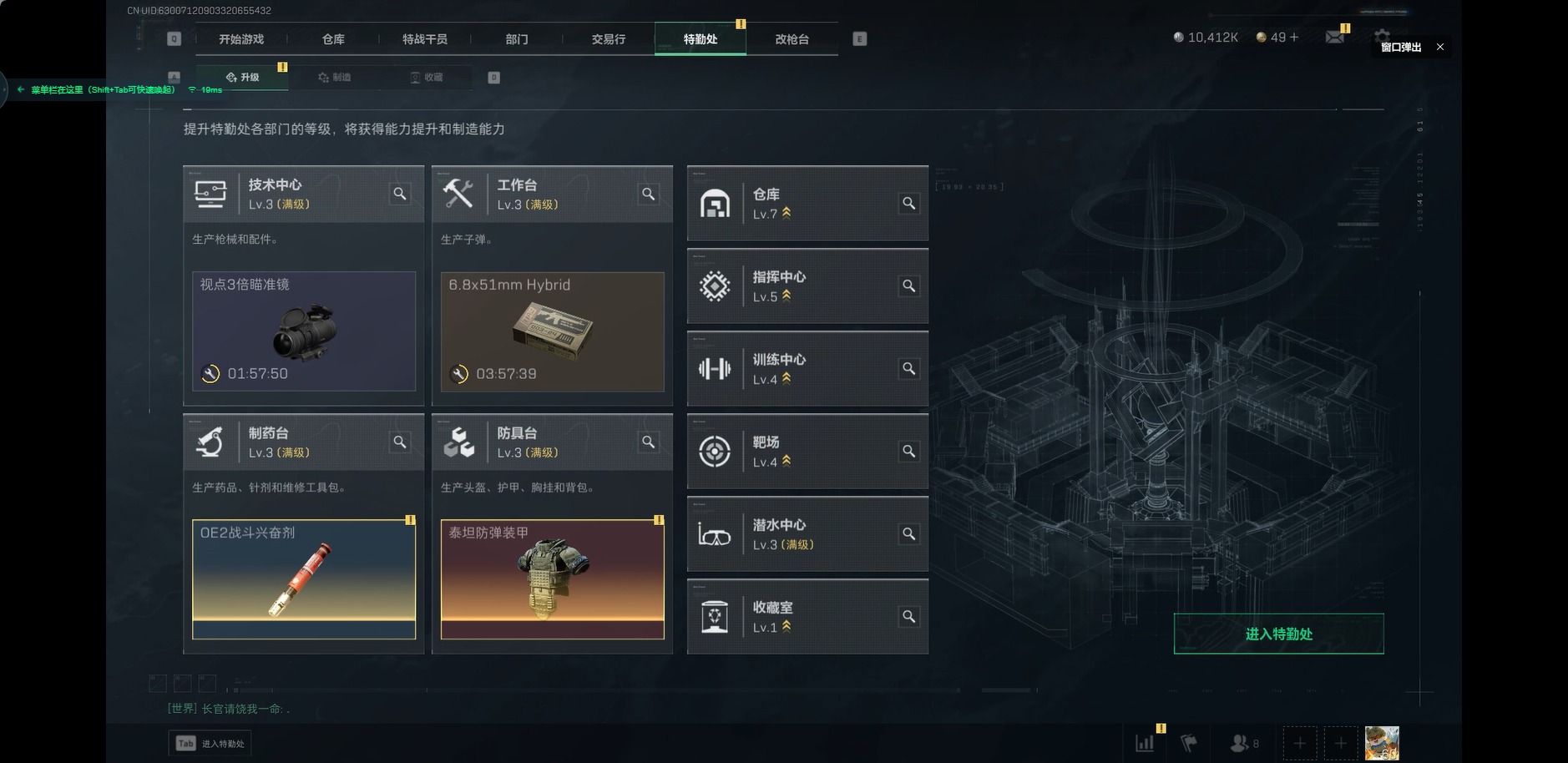Image resolution: width=1568 pixels, height=763 pixels.
Task: Click the player avatar thumbnail
Action: point(1382,743)
